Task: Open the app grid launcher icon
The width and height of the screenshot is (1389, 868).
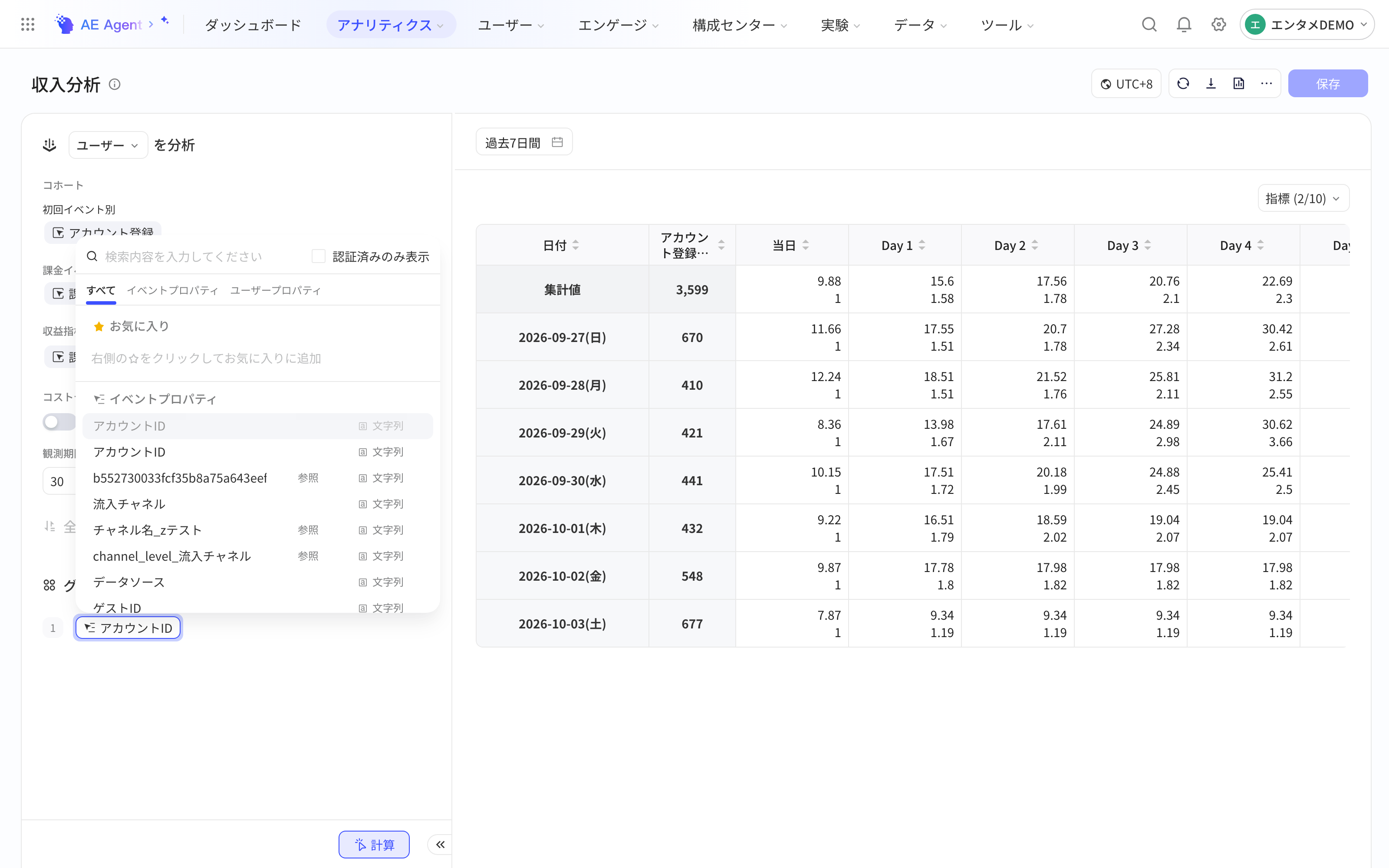Action: [27, 25]
